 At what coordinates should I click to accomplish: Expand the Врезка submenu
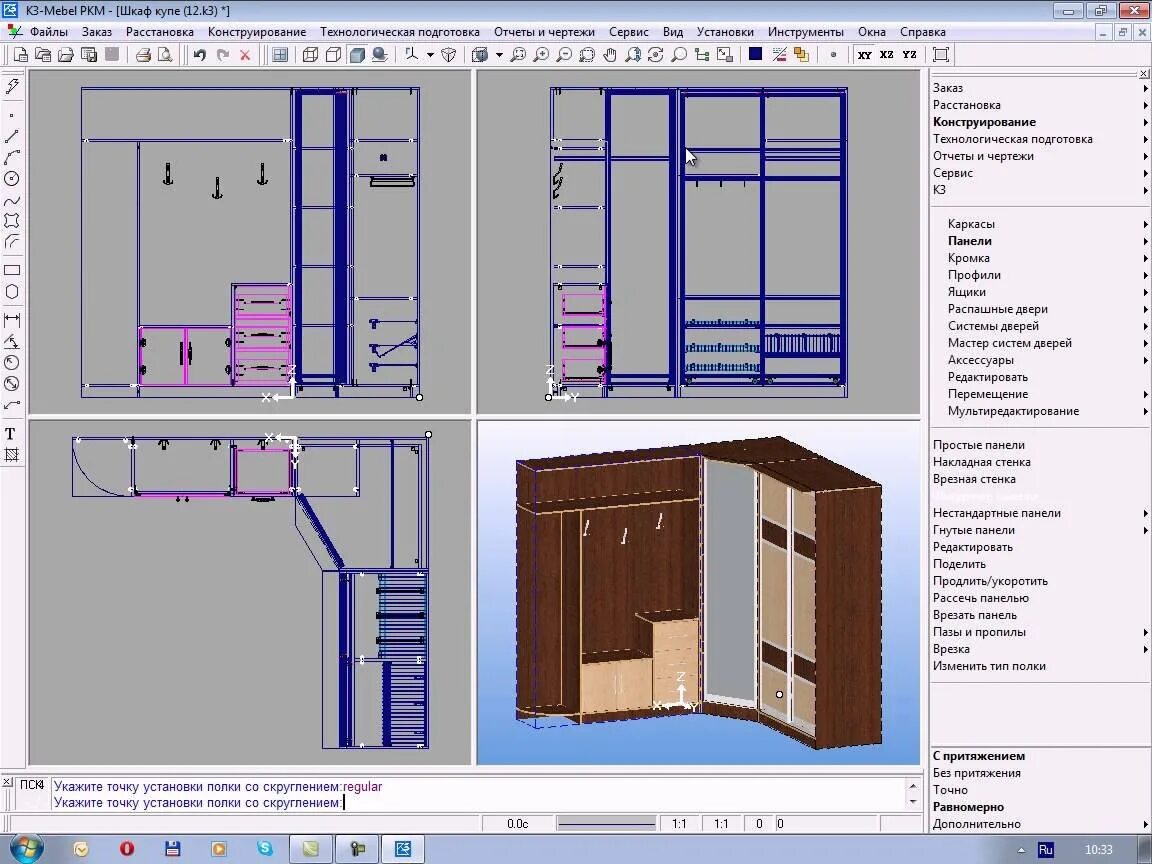pyautogui.click(x=1040, y=649)
